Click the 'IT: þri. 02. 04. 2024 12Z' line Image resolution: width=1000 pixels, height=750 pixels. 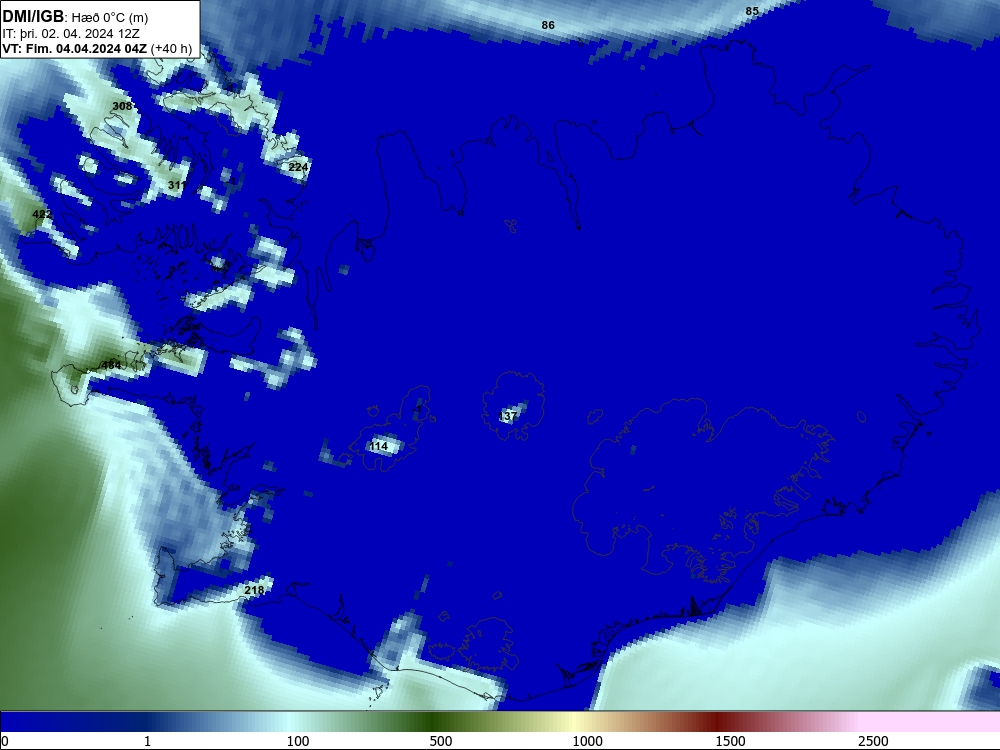71,34
